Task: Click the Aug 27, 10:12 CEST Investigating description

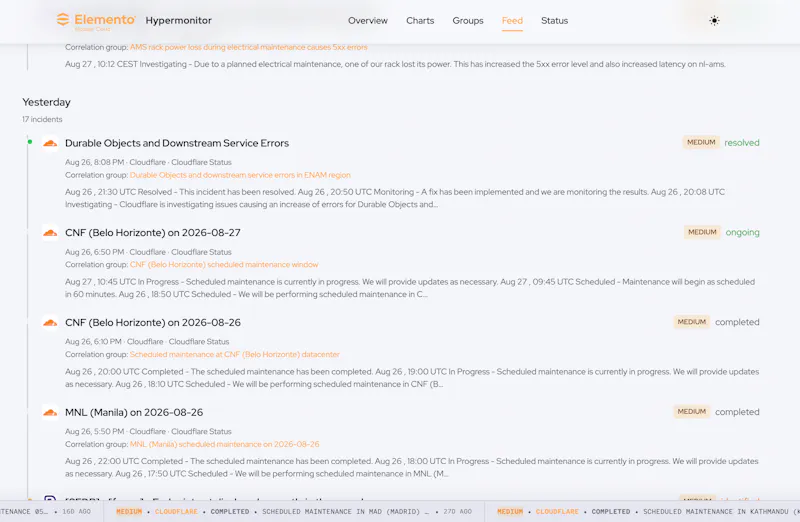Action: (395, 64)
